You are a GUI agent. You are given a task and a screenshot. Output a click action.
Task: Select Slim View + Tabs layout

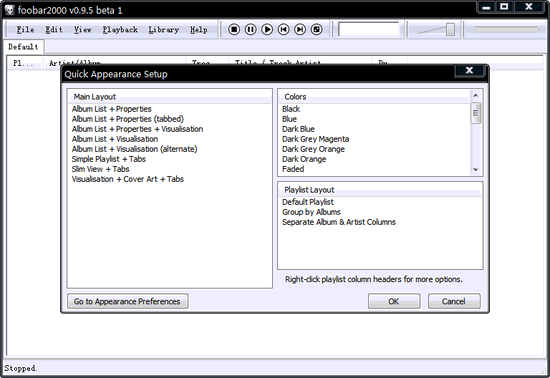point(100,169)
